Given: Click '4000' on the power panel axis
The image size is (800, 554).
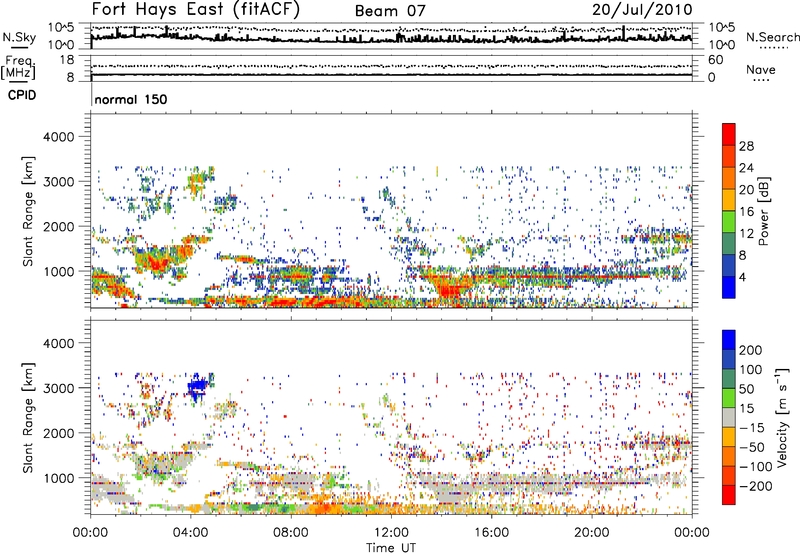Looking at the screenshot, I should (x=59, y=137).
